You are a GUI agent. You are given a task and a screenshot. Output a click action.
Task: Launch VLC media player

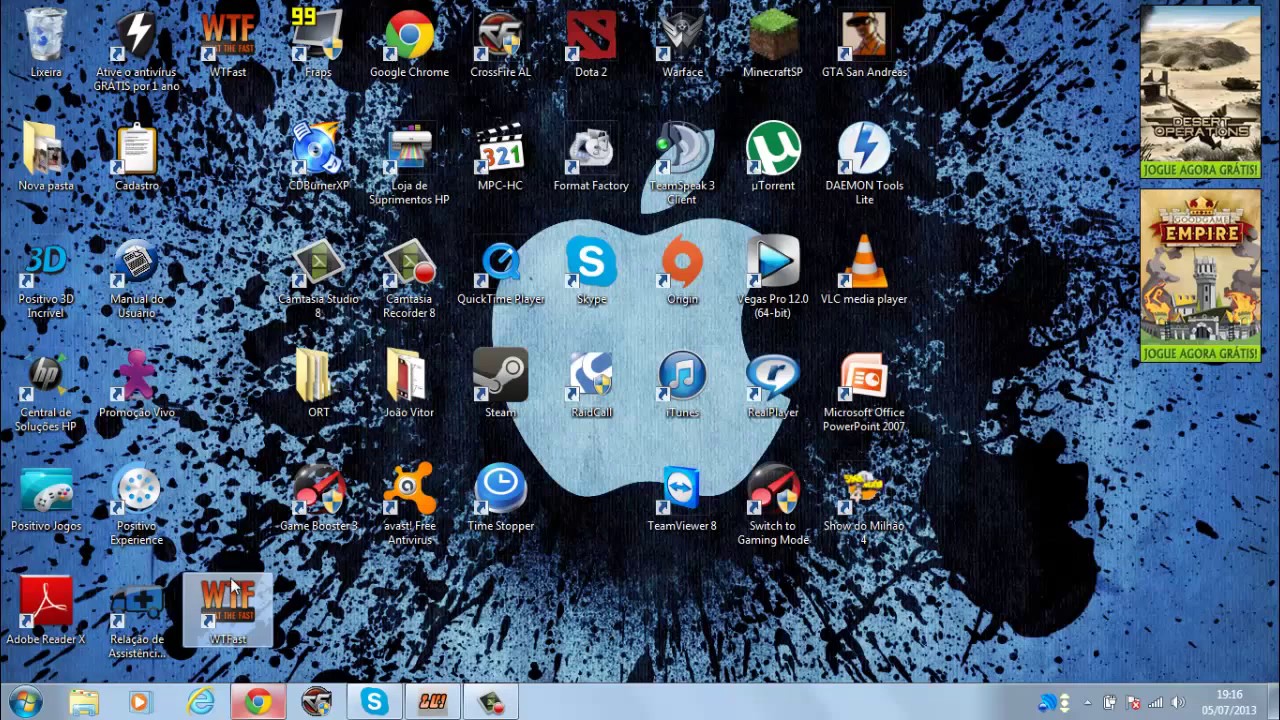[864, 270]
